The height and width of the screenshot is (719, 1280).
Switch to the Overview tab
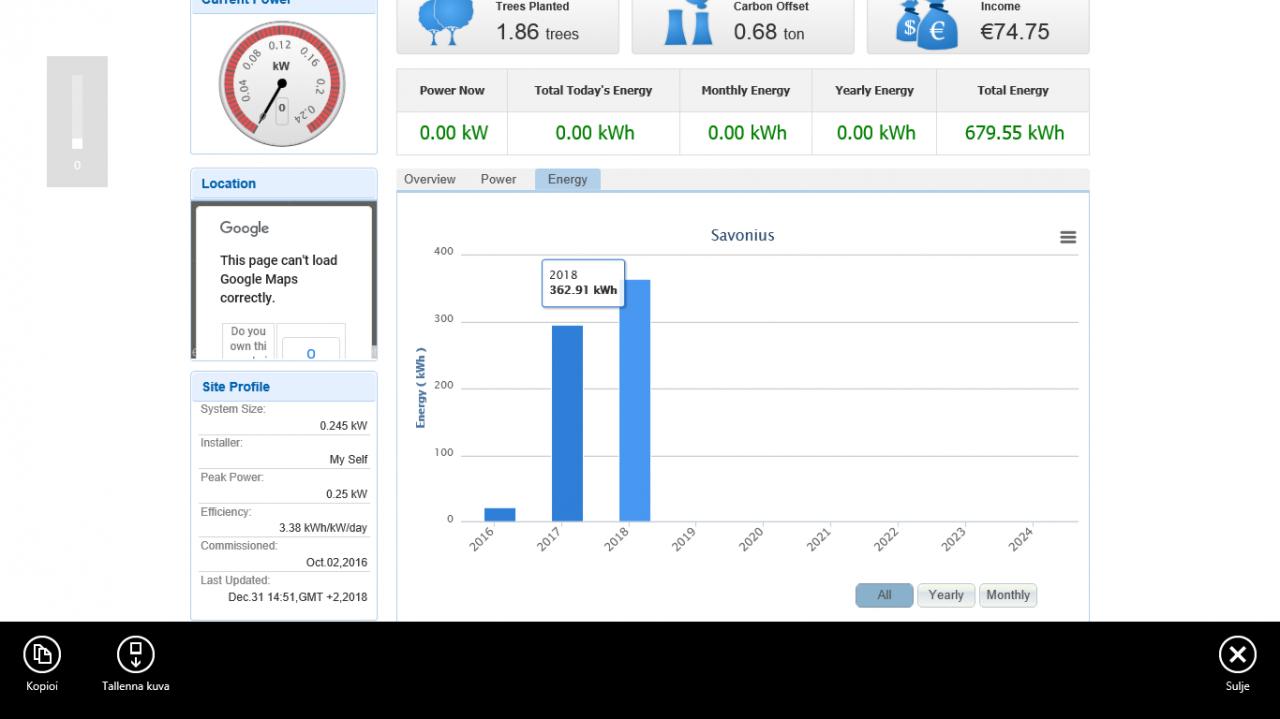(x=430, y=179)
